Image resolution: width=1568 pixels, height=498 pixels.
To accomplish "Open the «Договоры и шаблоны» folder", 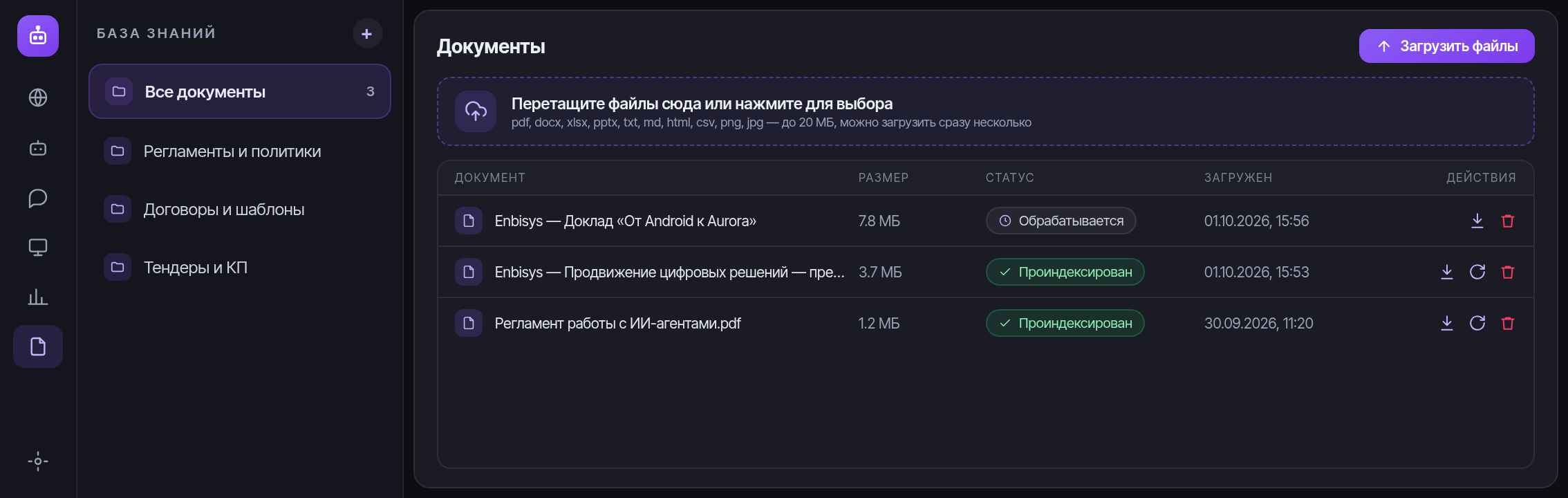I will 240,209.
